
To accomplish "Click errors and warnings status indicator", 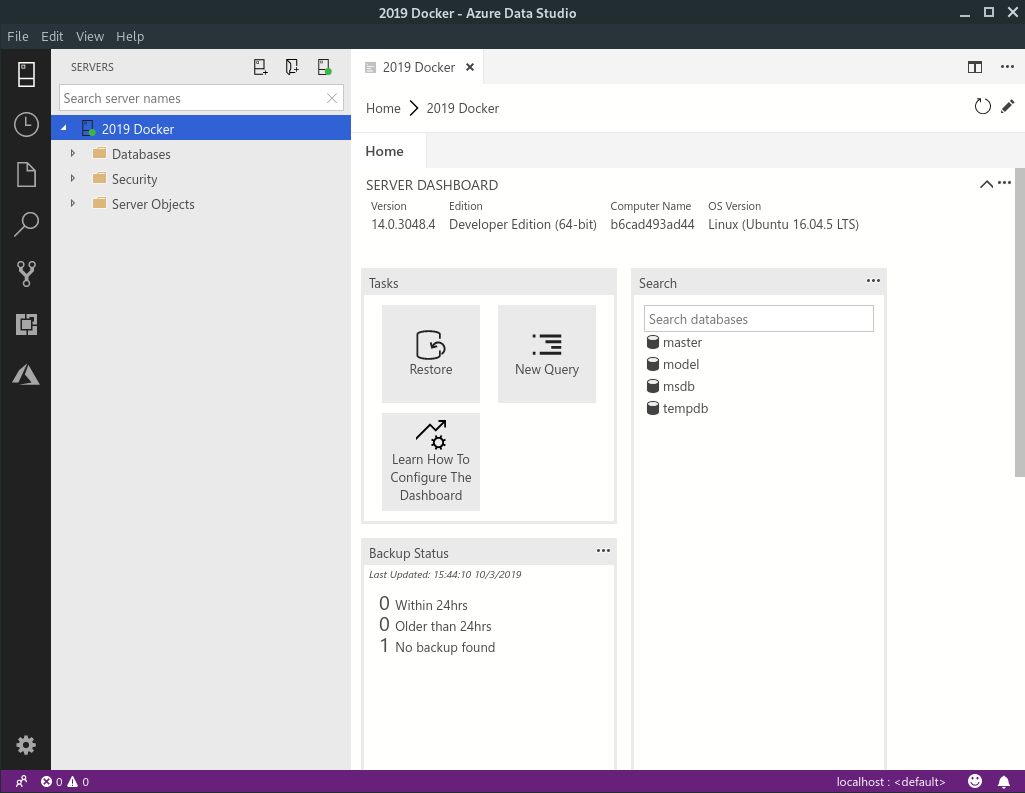I will pyautogui.click(x=65, y=782).
